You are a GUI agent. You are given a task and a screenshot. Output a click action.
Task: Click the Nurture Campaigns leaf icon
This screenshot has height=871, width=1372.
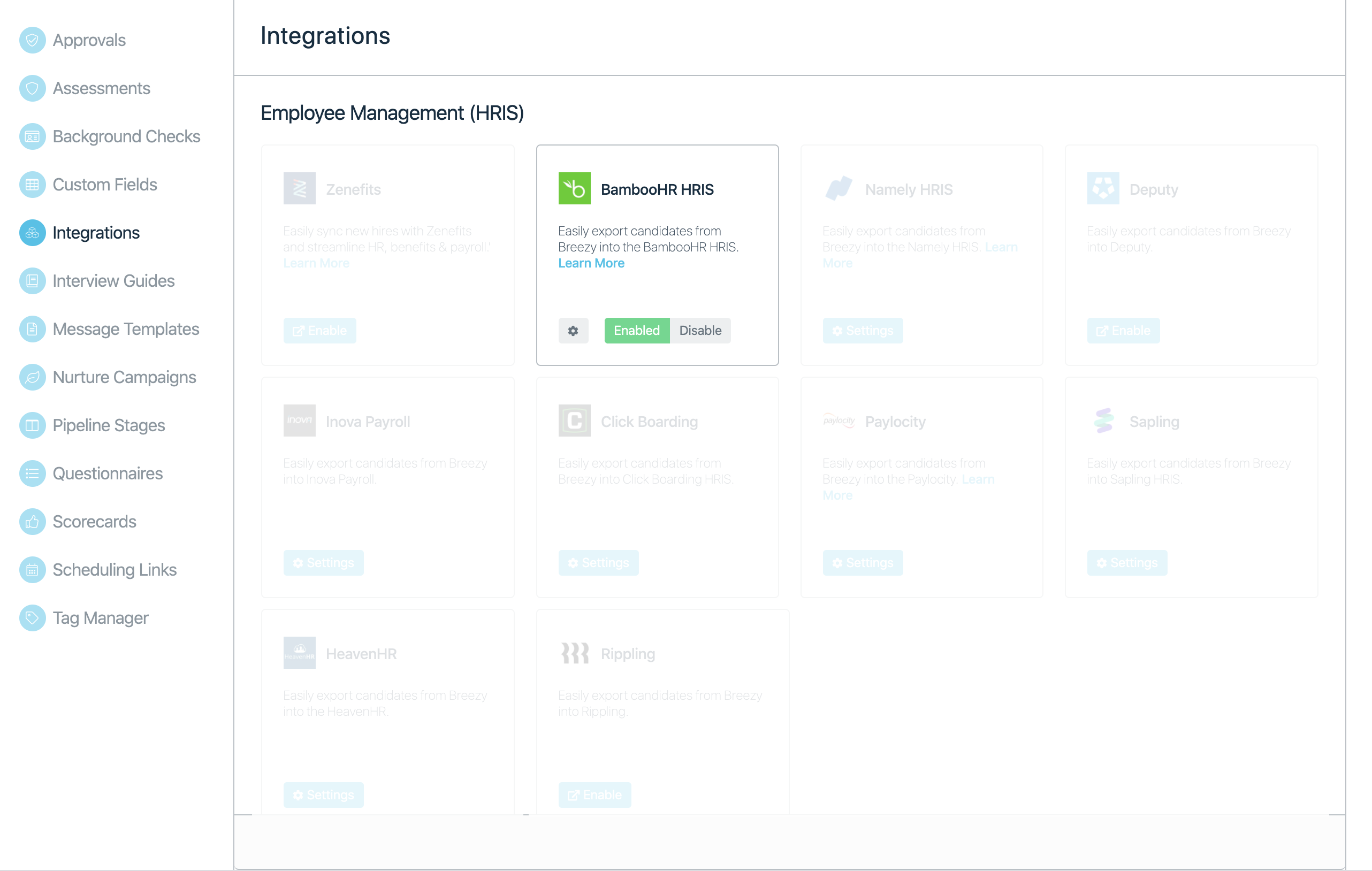click(x=33, y=377)
